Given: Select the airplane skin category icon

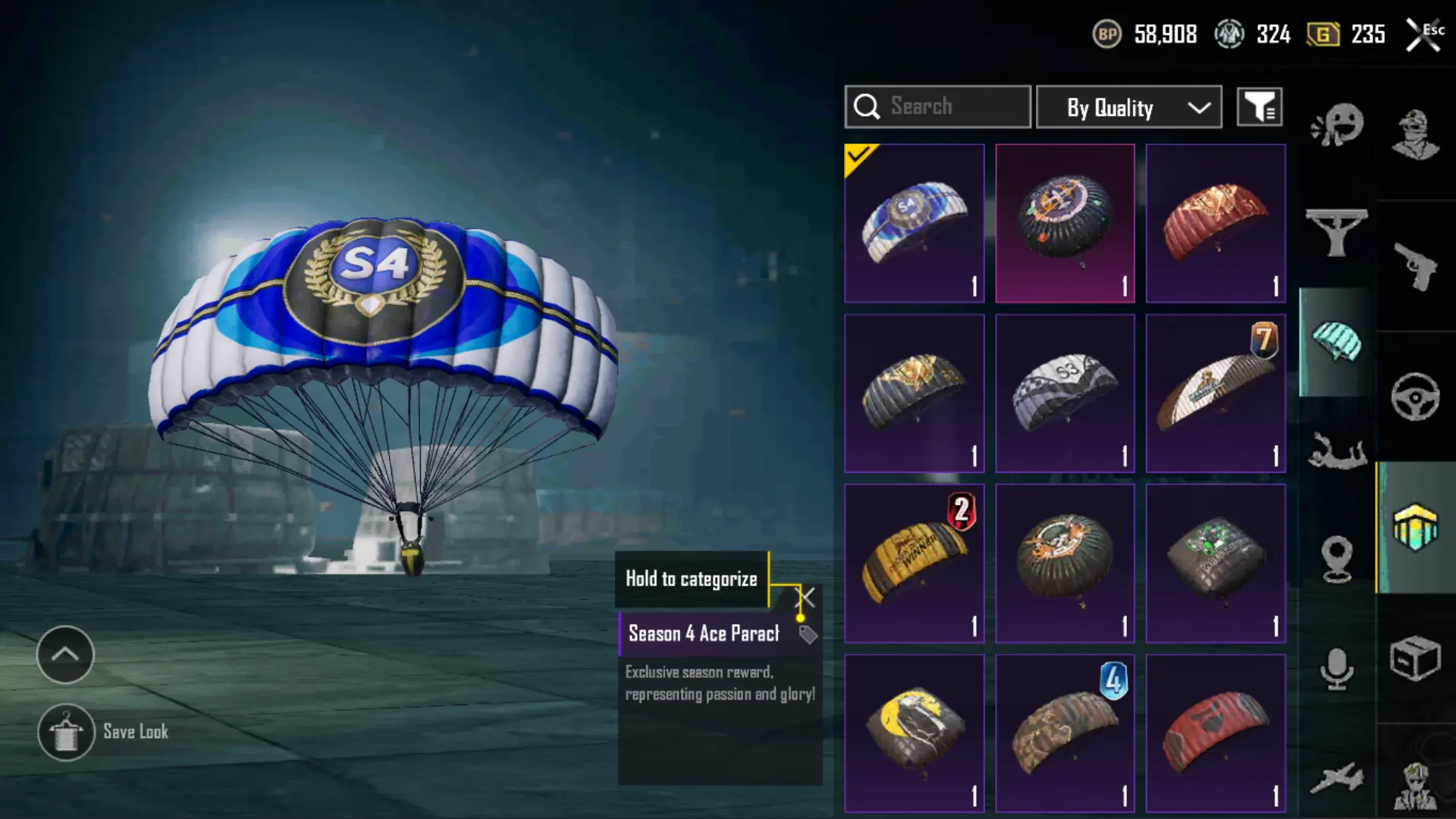Looking at the screenshot, I should pos(1336,779).
